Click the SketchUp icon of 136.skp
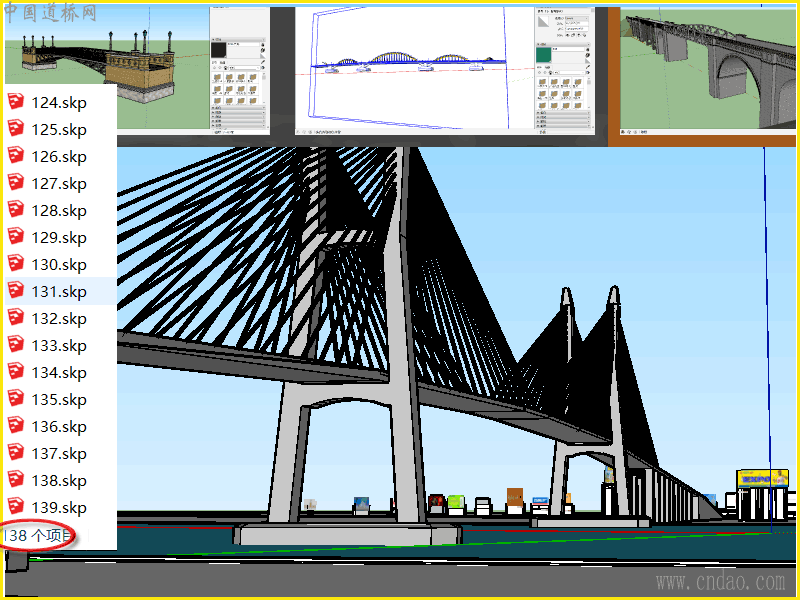800x600 pixels. (15, 426)
